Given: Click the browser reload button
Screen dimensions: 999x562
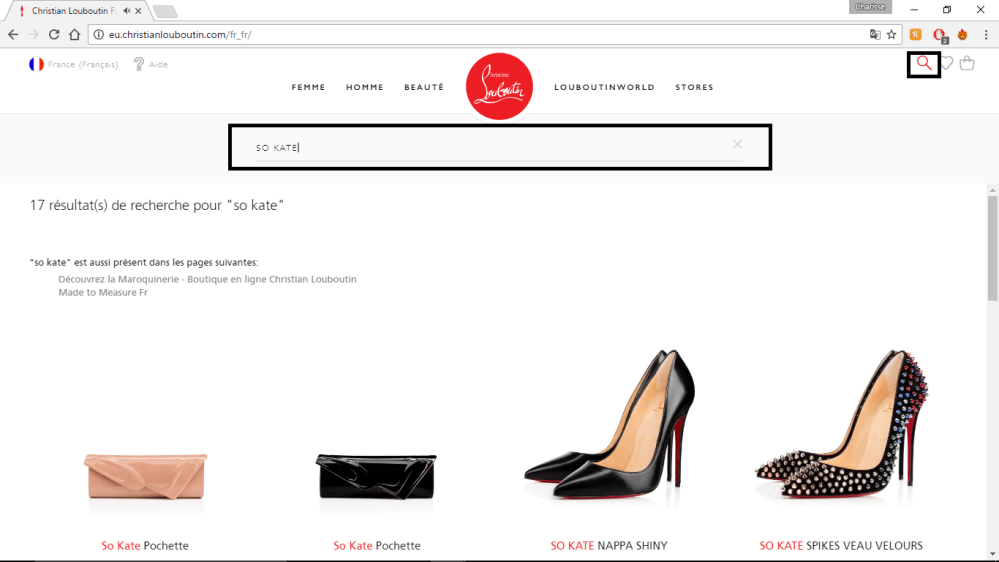Looking at the screenshot, I should pyautogui.click(x=54, y=34).
